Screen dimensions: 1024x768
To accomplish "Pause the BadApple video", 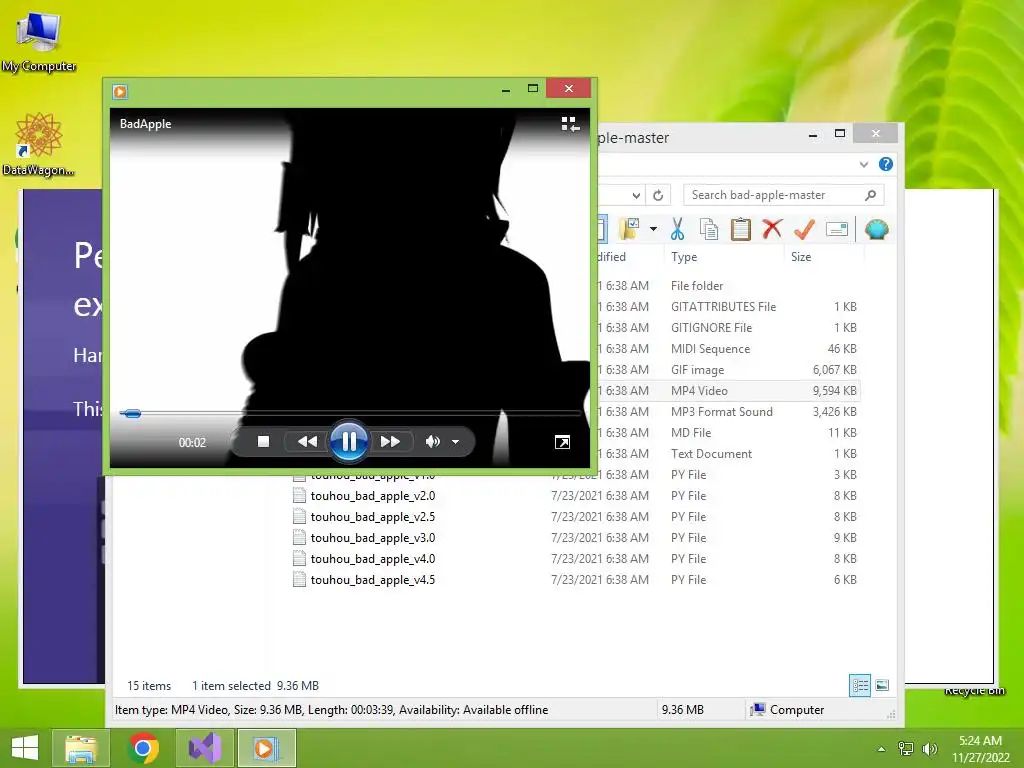I will coord(349,441).
